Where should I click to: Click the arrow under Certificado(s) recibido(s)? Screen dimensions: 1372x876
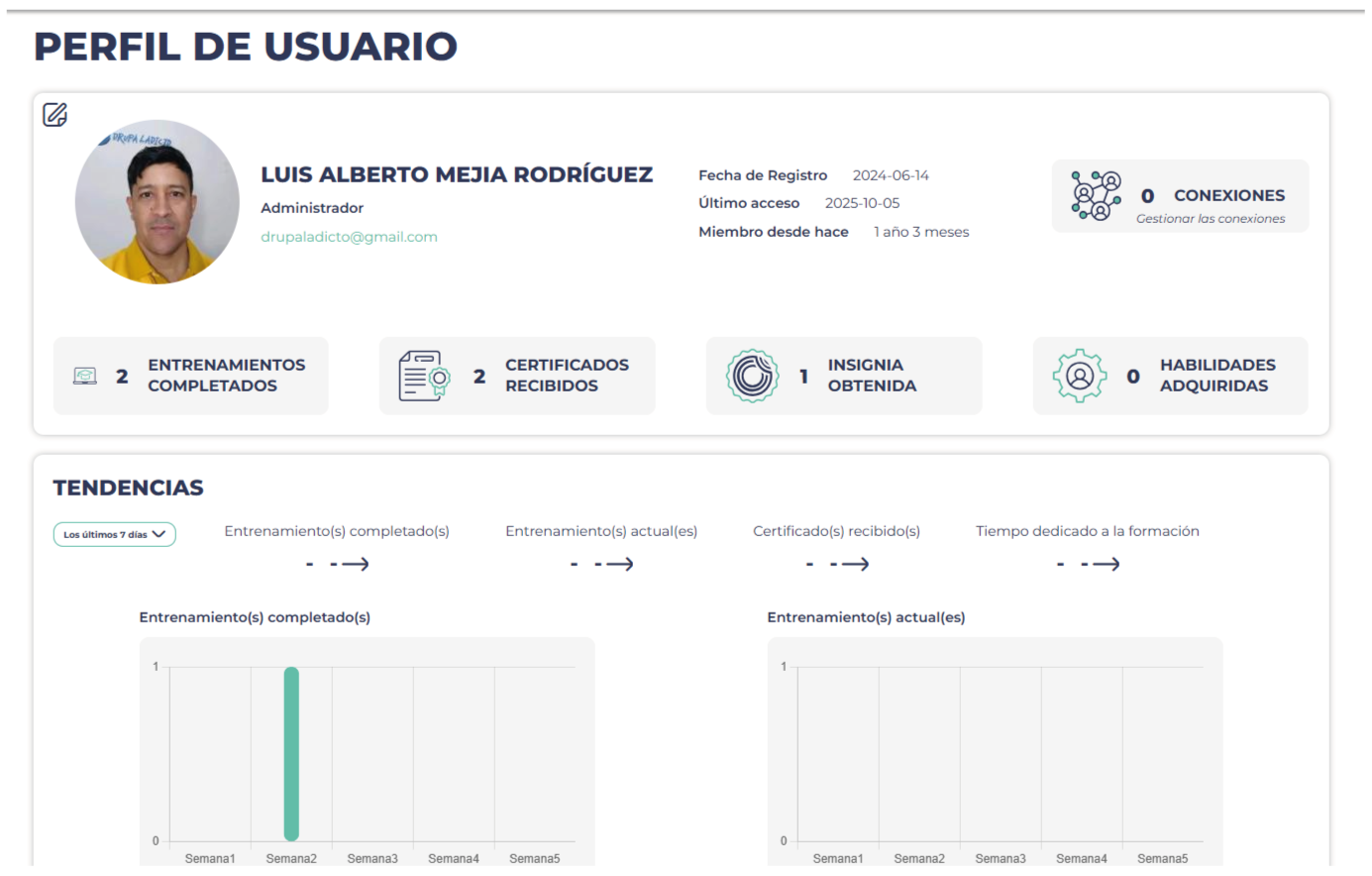[x=855, y=564]
